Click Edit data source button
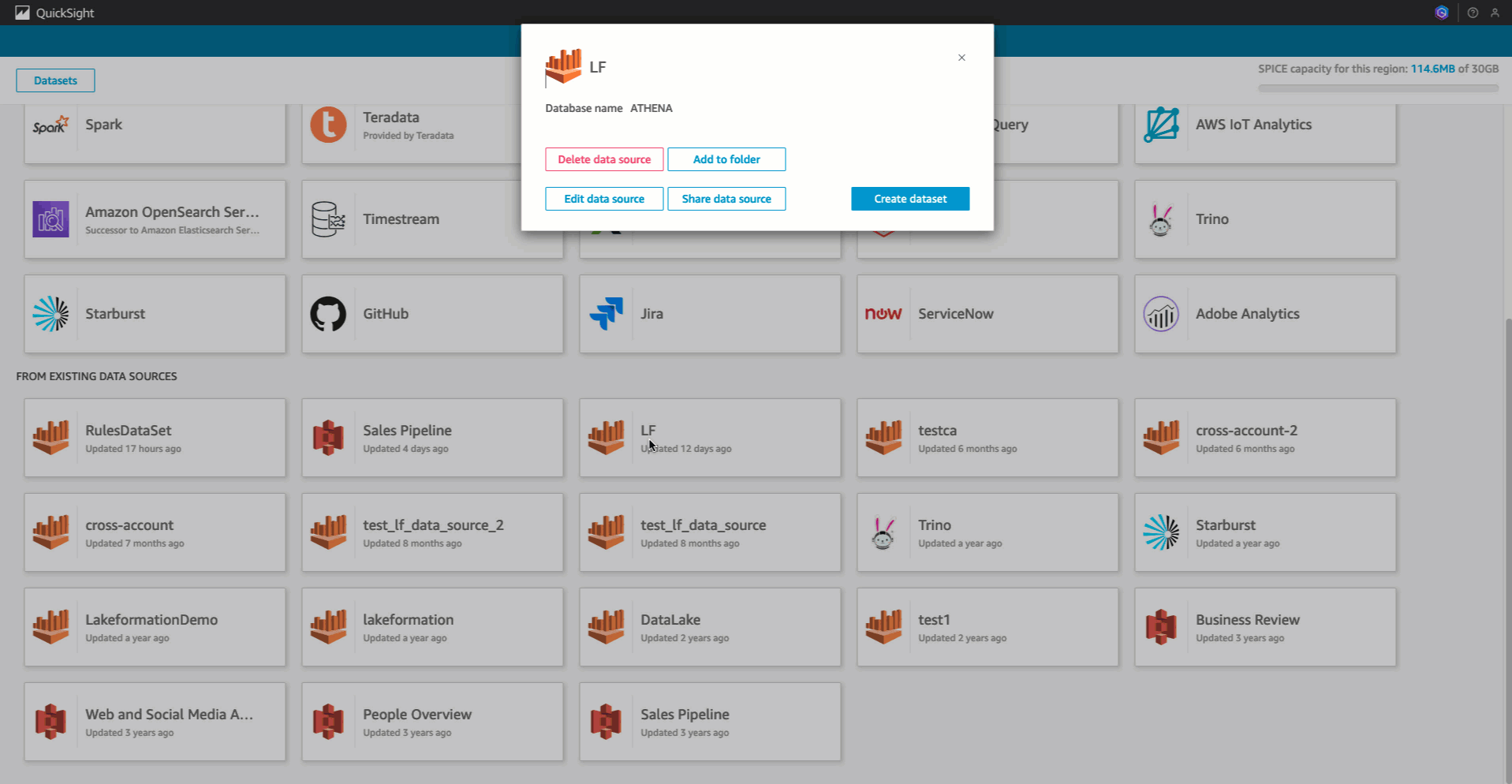Image resolution: width=1512 pixels, height=784 pixels. tap(604, 199)
